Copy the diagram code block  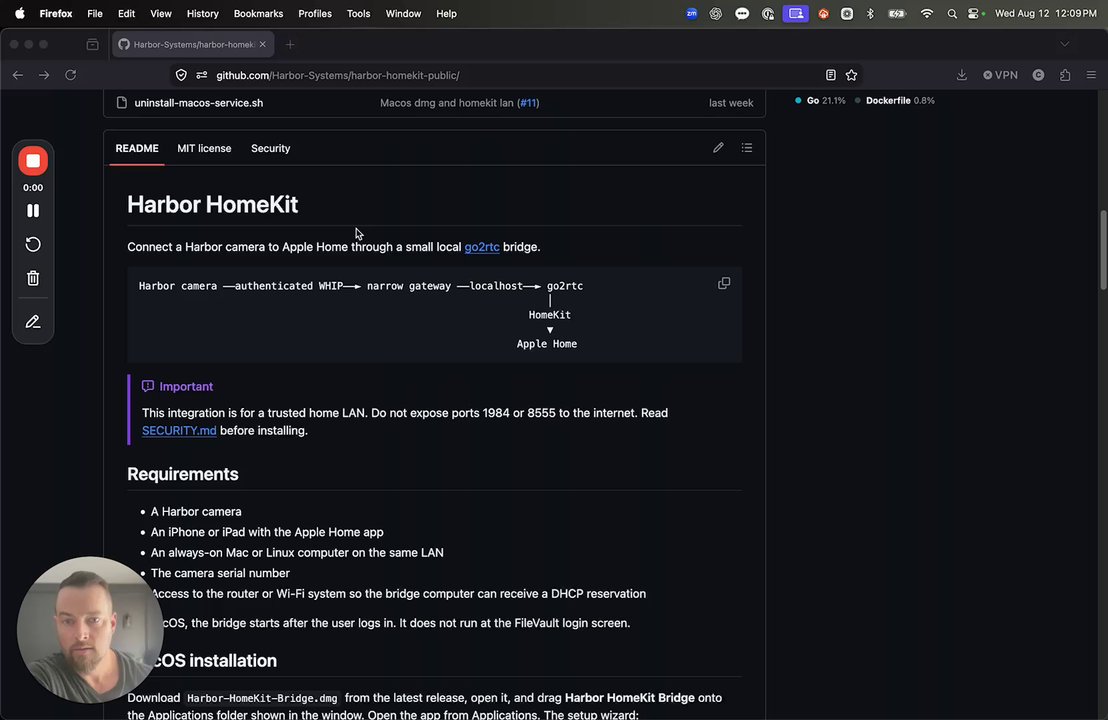(724, 283)
